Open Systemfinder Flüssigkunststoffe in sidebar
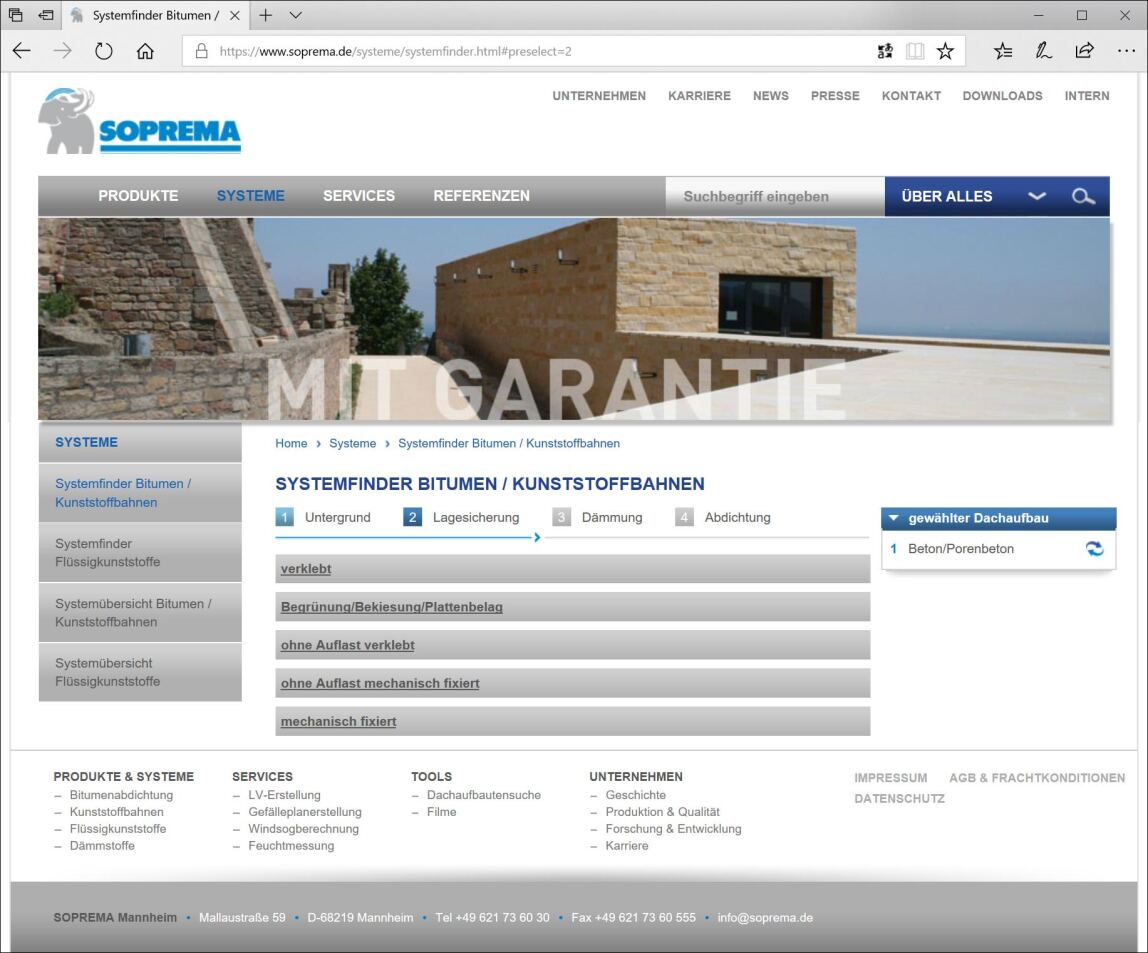Screen dimensions: 1148x953 140,553
